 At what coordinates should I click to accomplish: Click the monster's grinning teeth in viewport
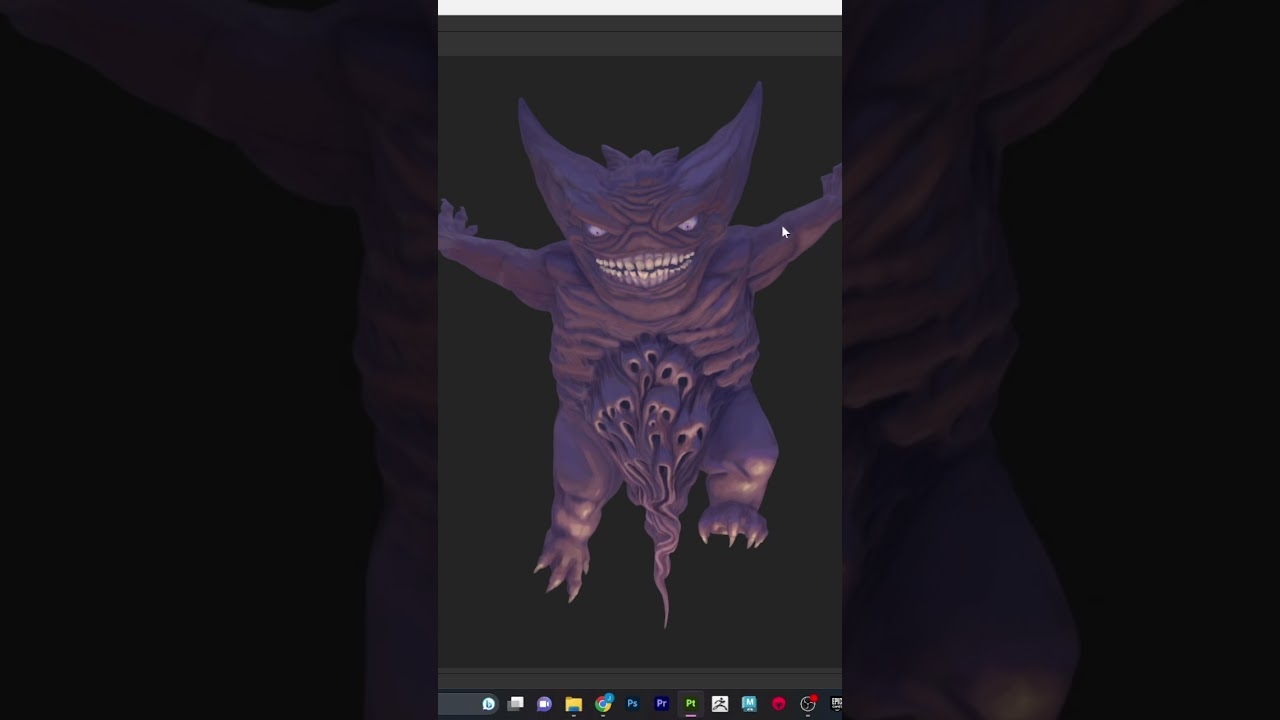[x=645, y=268]
